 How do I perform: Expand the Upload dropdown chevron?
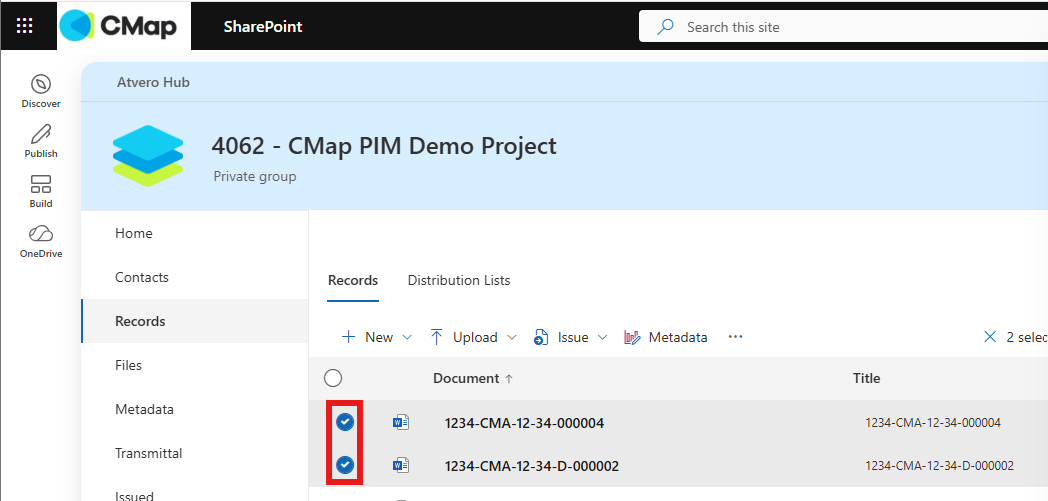[512, 337]
